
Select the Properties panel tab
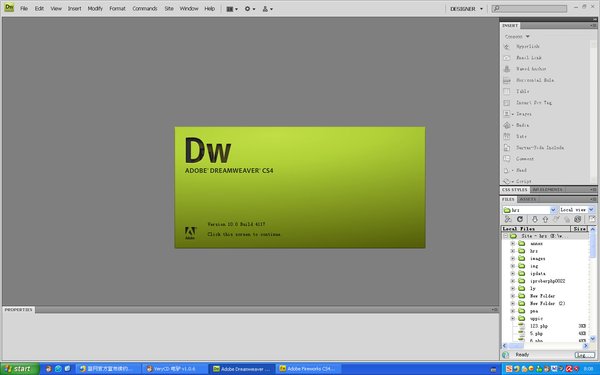click(18, 310)
